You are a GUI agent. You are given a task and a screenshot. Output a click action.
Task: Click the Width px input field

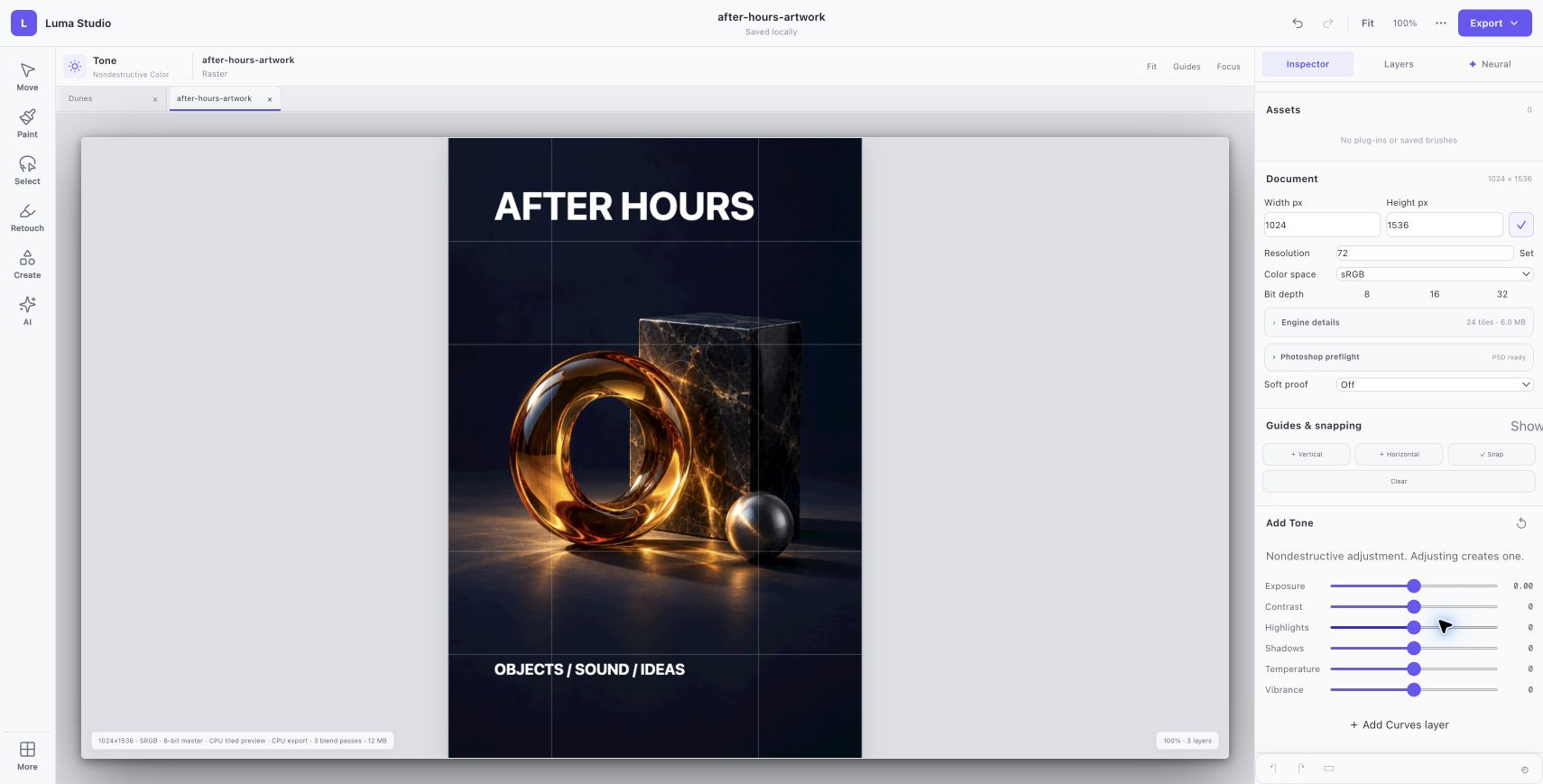tap(1322, 225)
